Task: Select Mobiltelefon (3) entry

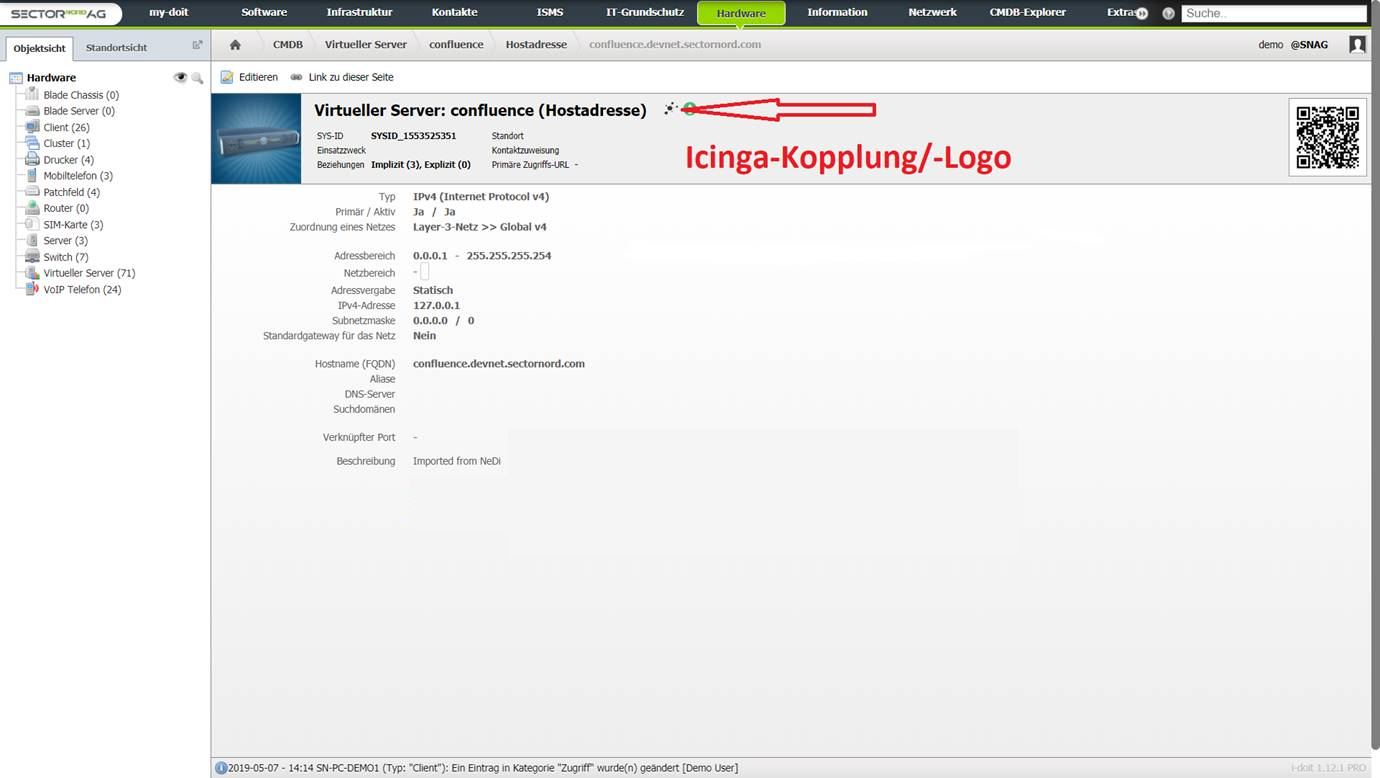Action: click(x=78, y=176)
